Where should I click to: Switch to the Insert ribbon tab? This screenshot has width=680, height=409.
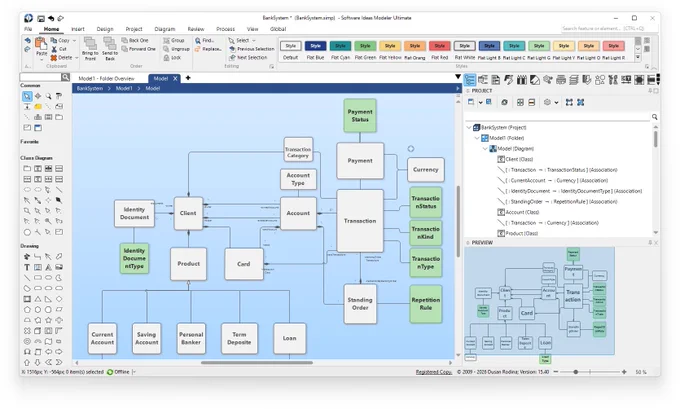[x=78, y=29]
